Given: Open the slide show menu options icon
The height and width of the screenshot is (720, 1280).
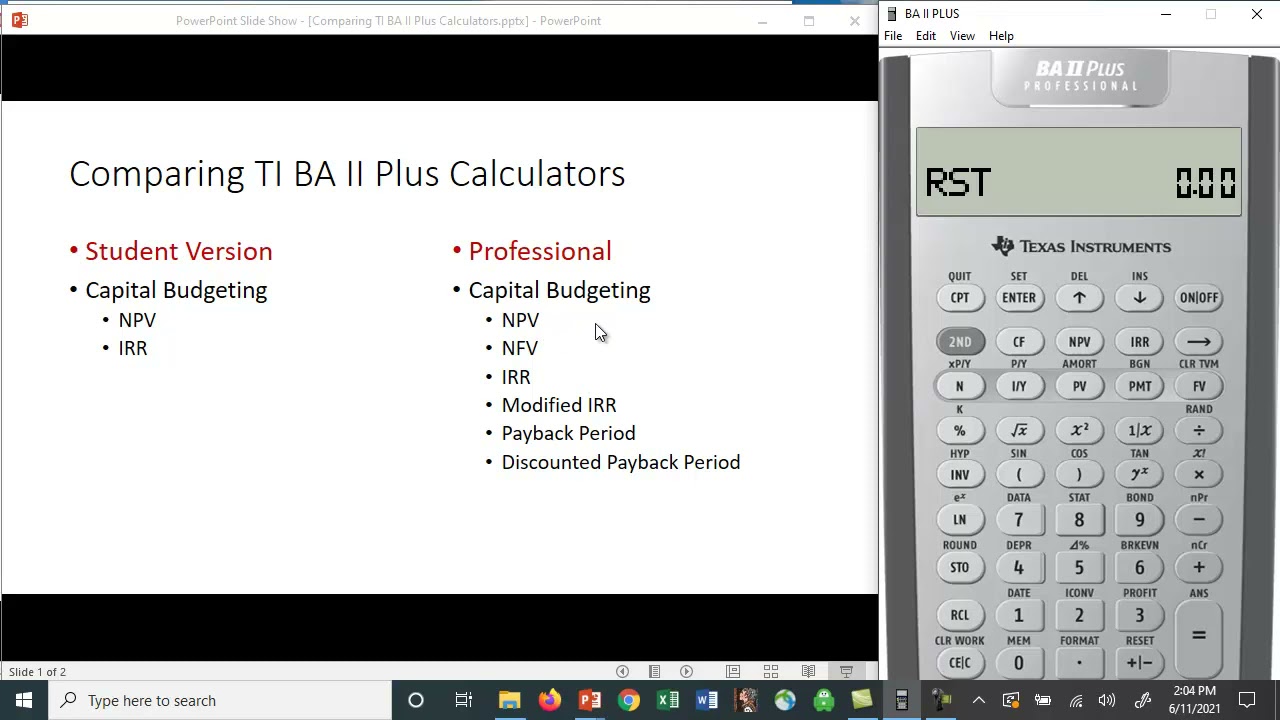Looking at the screenshot, I should (x=654, y=672).
